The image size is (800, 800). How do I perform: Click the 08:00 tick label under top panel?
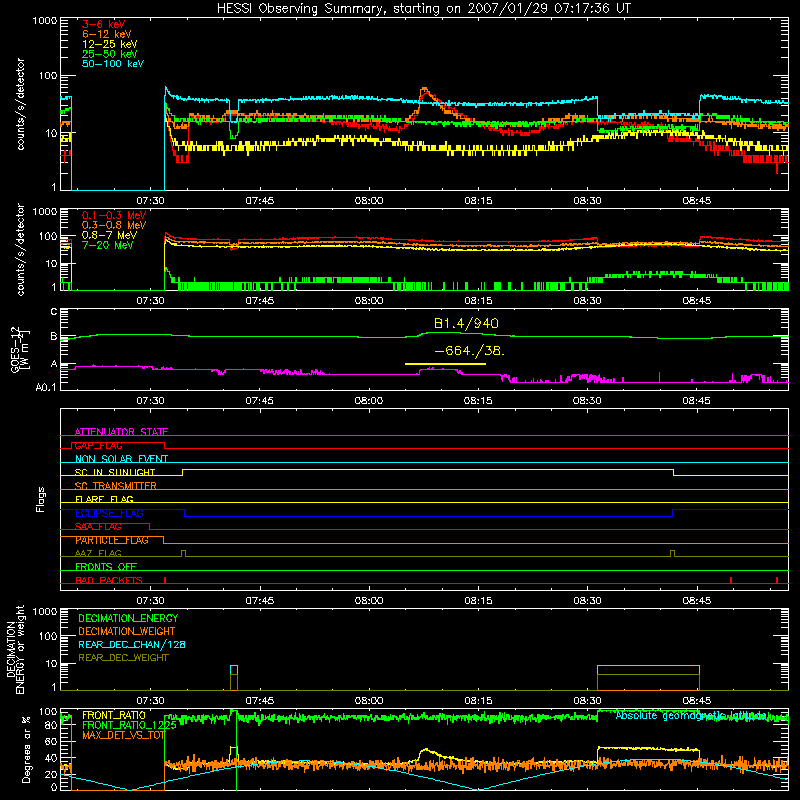(369, 200)
